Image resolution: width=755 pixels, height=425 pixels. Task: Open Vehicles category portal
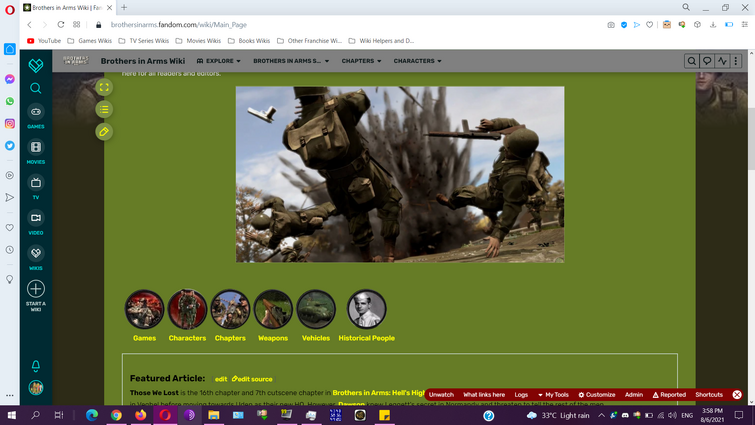[x=316, y=316]
